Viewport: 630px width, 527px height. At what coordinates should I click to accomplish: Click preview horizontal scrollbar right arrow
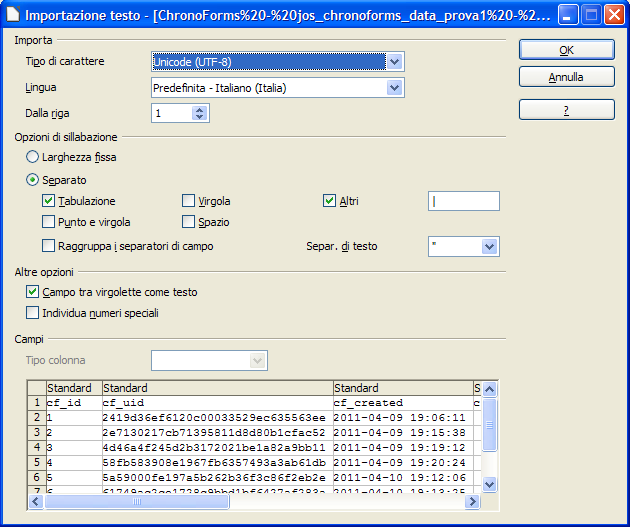tap(472, 501)
